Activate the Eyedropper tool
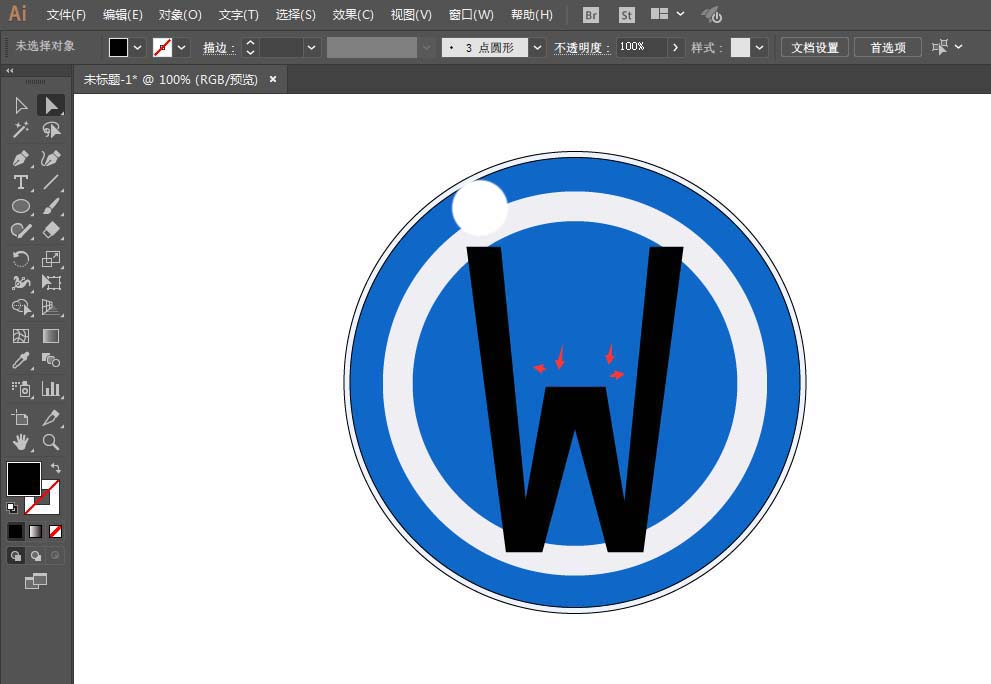Viewport: 991px width, 684px height. click(x=20, y=360)
